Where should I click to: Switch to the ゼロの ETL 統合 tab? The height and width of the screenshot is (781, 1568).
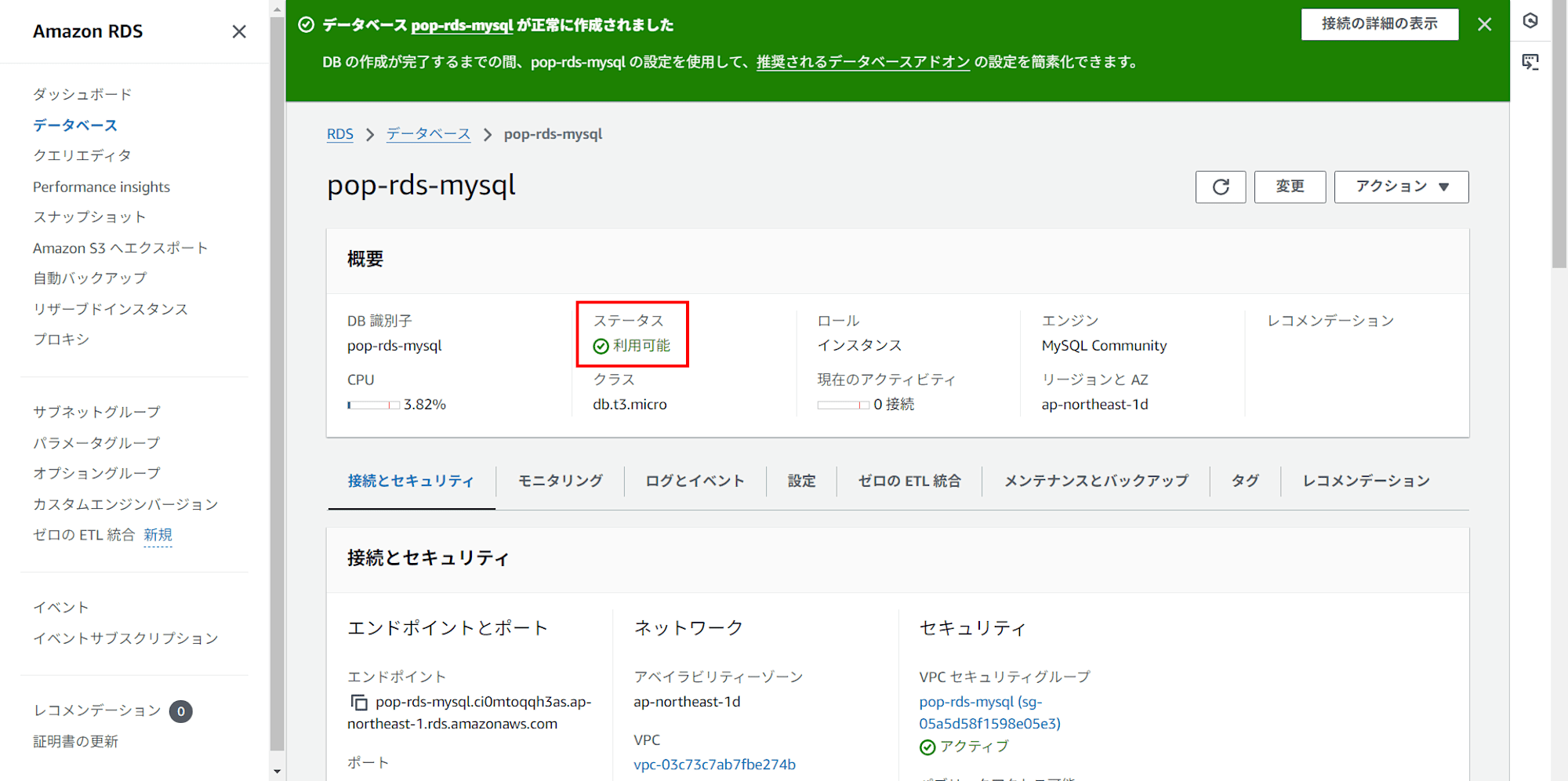909,481
